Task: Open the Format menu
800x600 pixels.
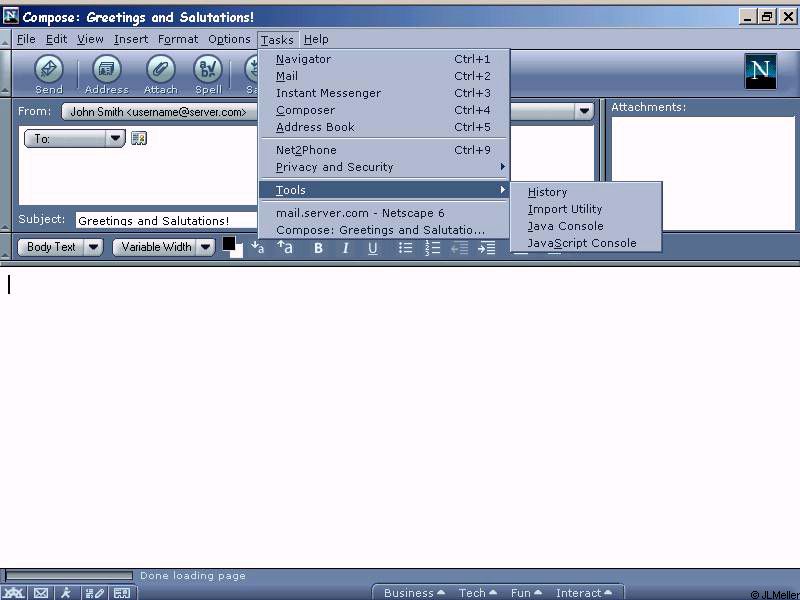Action: pos(178,39)
